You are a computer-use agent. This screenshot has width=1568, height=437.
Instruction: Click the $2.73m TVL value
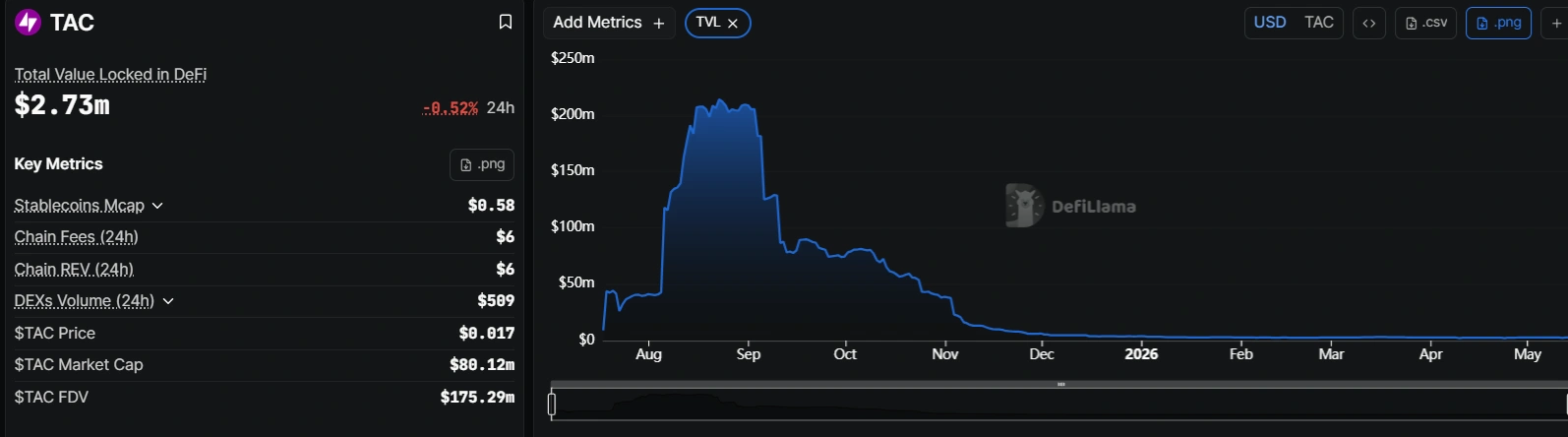coord(62,105)
